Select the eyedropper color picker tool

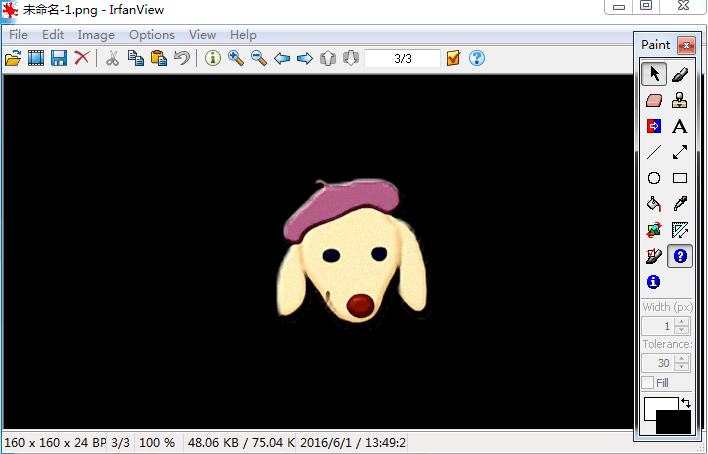[680, 204]
